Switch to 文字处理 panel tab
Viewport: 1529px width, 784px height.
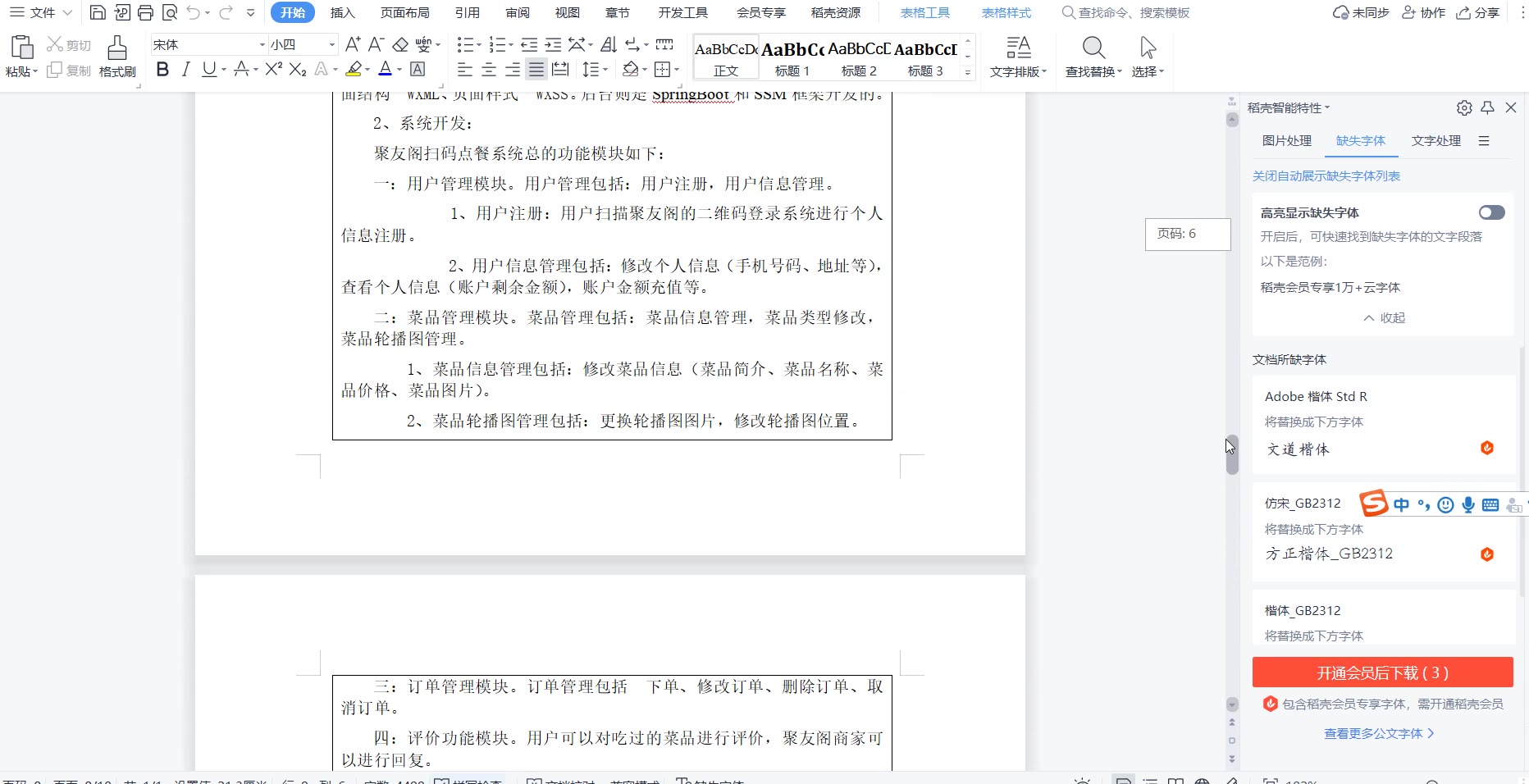[1436, 141]
